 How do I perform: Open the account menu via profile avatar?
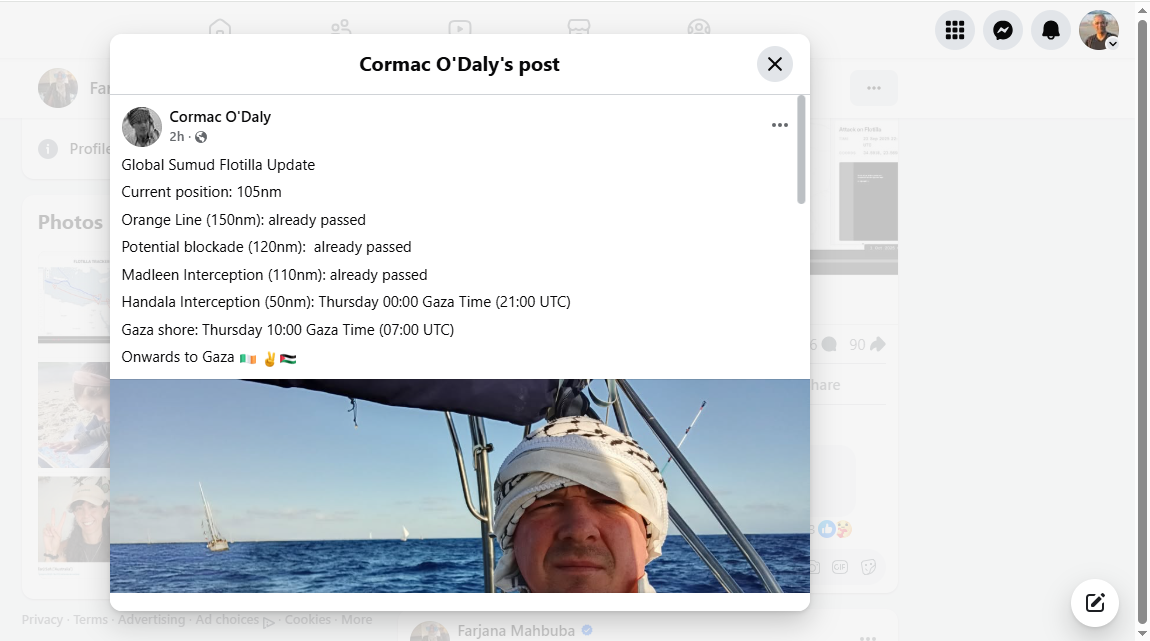[1098, 30]
